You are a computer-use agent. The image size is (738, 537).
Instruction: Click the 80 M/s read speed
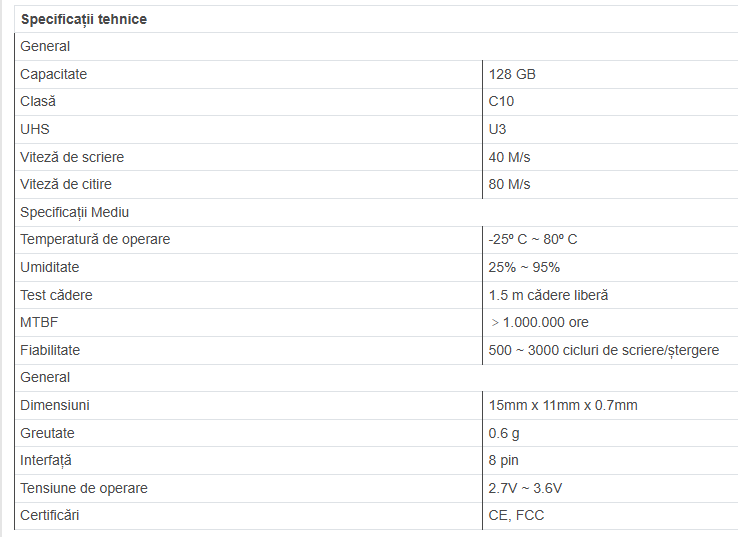tap(510, 184)
